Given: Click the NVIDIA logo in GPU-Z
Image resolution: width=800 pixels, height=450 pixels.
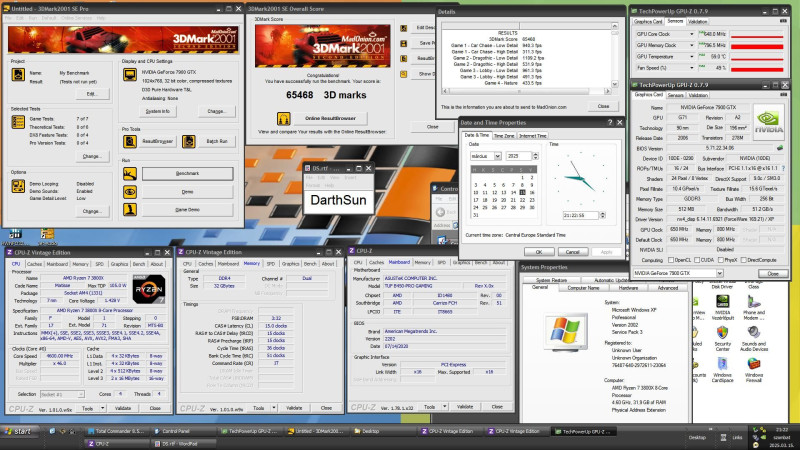Looking at the screenshot, I should click(768, 121).
